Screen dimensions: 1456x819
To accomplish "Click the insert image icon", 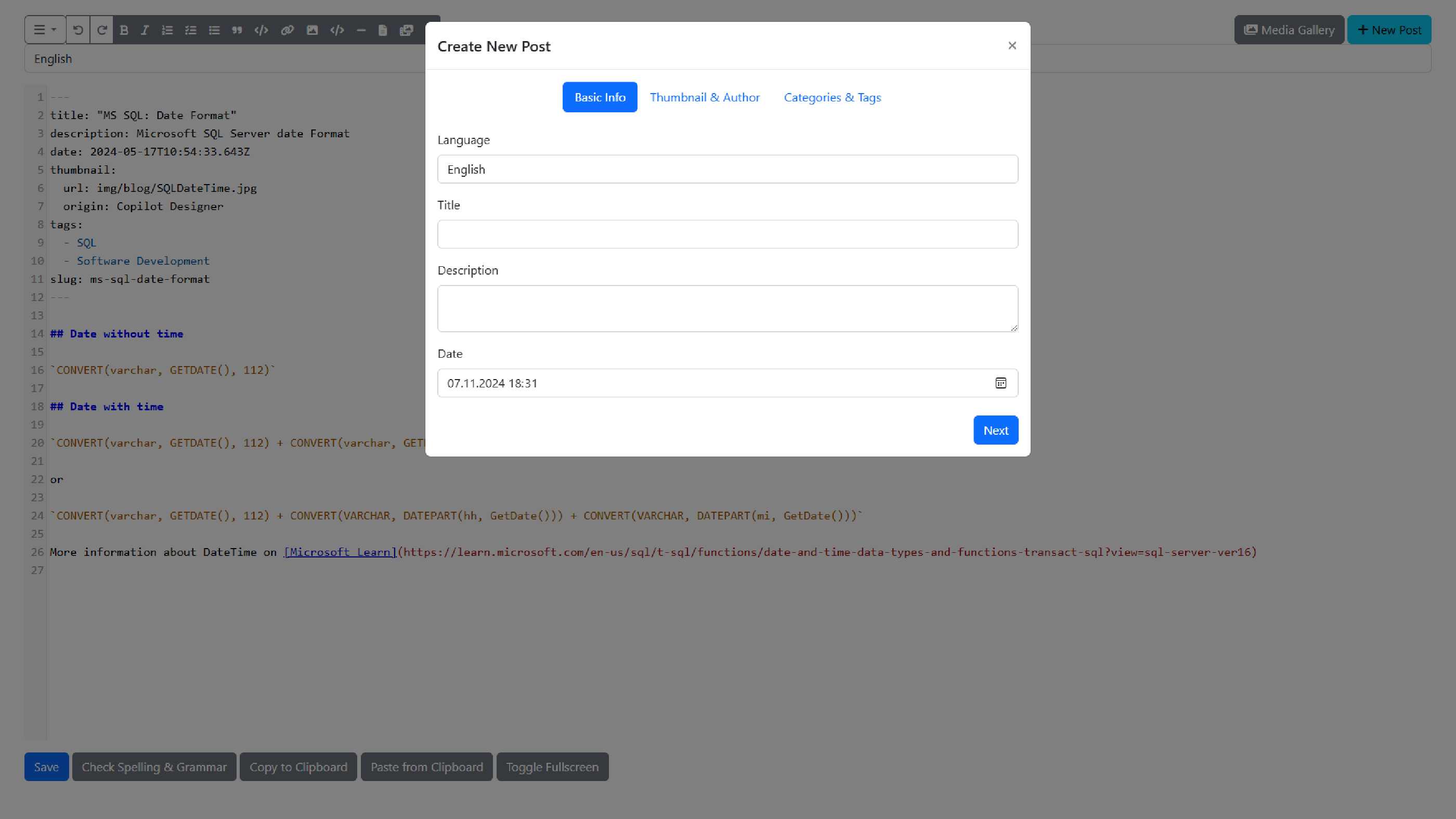I will 312,29.
